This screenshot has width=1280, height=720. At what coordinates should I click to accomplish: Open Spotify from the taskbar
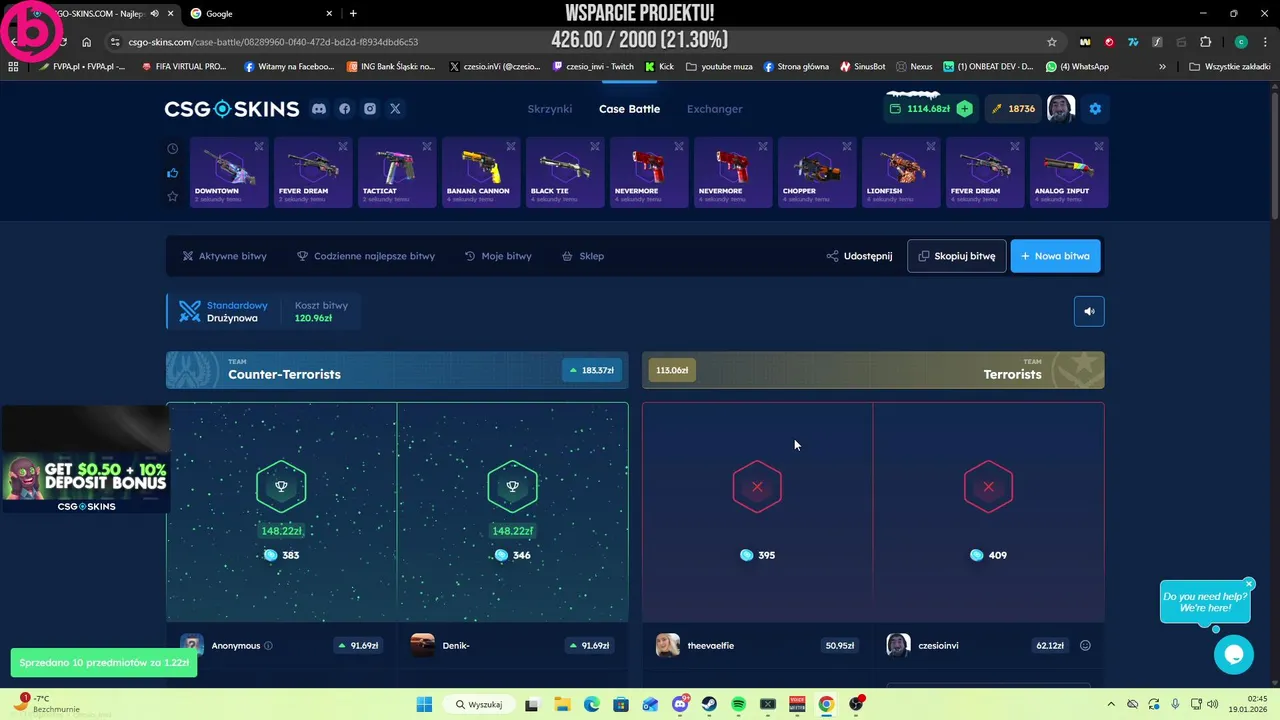pyautogui.click(x=738, y=705)
